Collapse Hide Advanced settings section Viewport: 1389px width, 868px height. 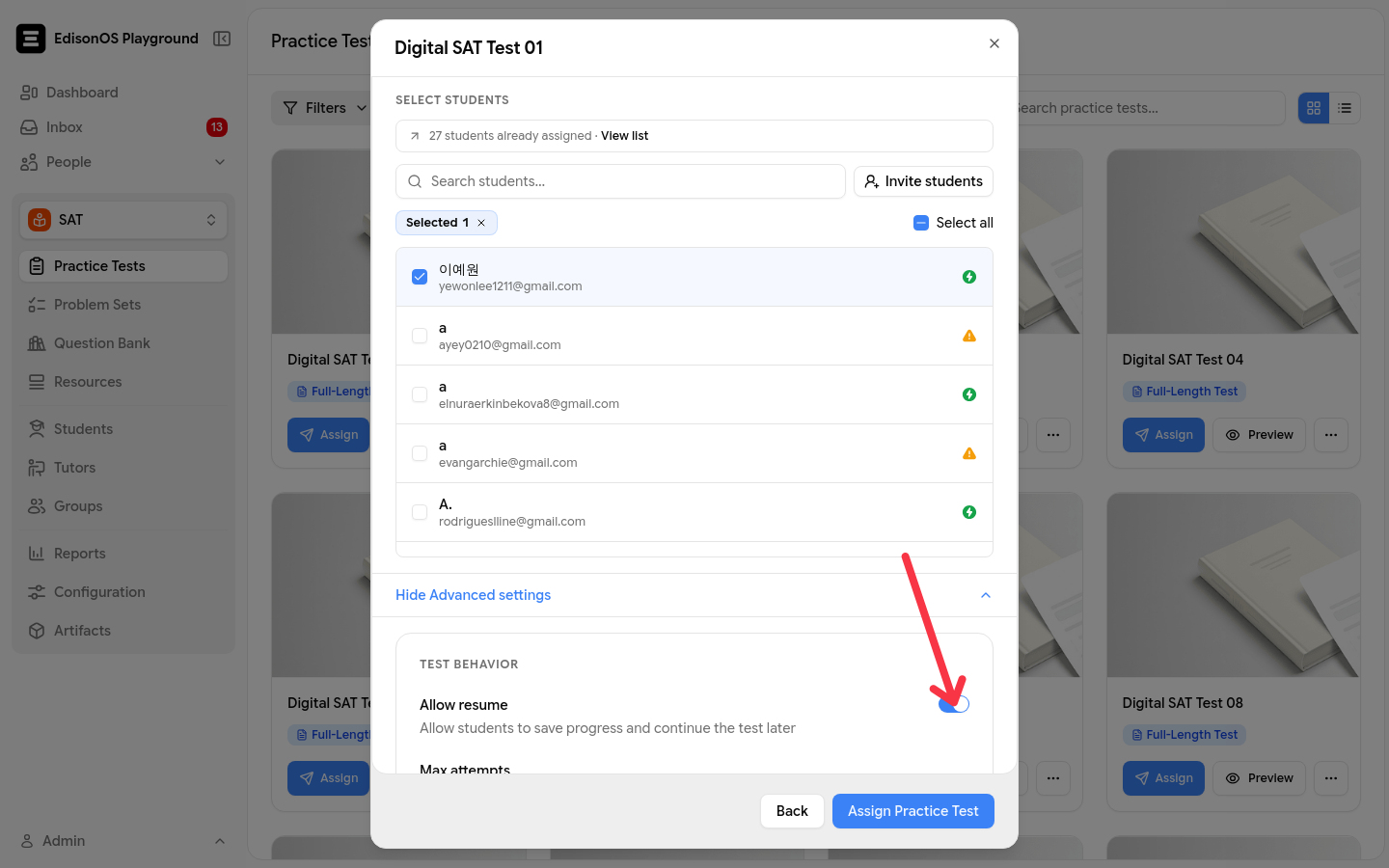click(694, 595)
